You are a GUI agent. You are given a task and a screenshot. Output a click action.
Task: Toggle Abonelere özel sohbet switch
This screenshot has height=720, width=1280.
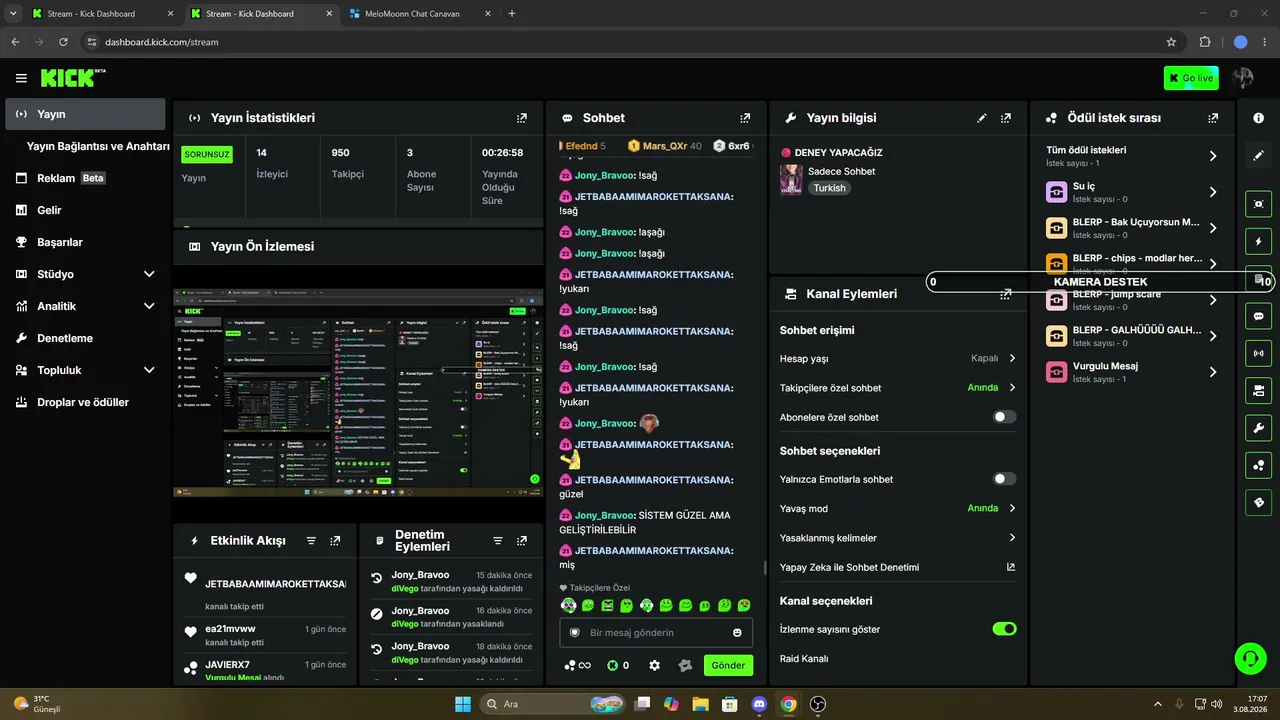pyautogui.click(x=1004, y=417)
